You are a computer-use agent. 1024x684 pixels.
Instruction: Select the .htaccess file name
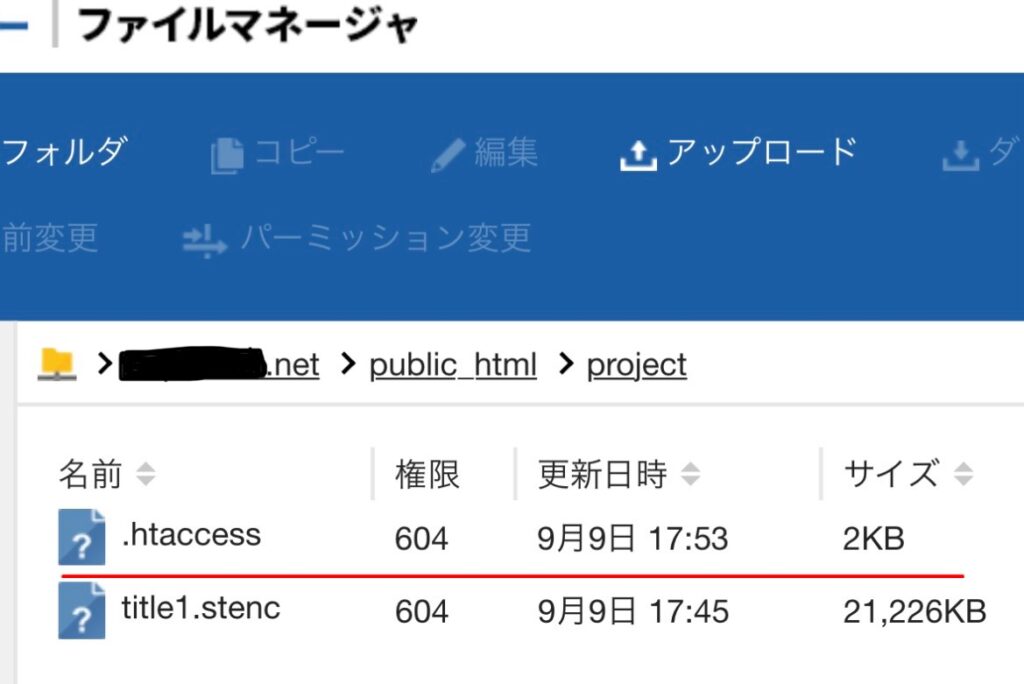tap(191, 535)
